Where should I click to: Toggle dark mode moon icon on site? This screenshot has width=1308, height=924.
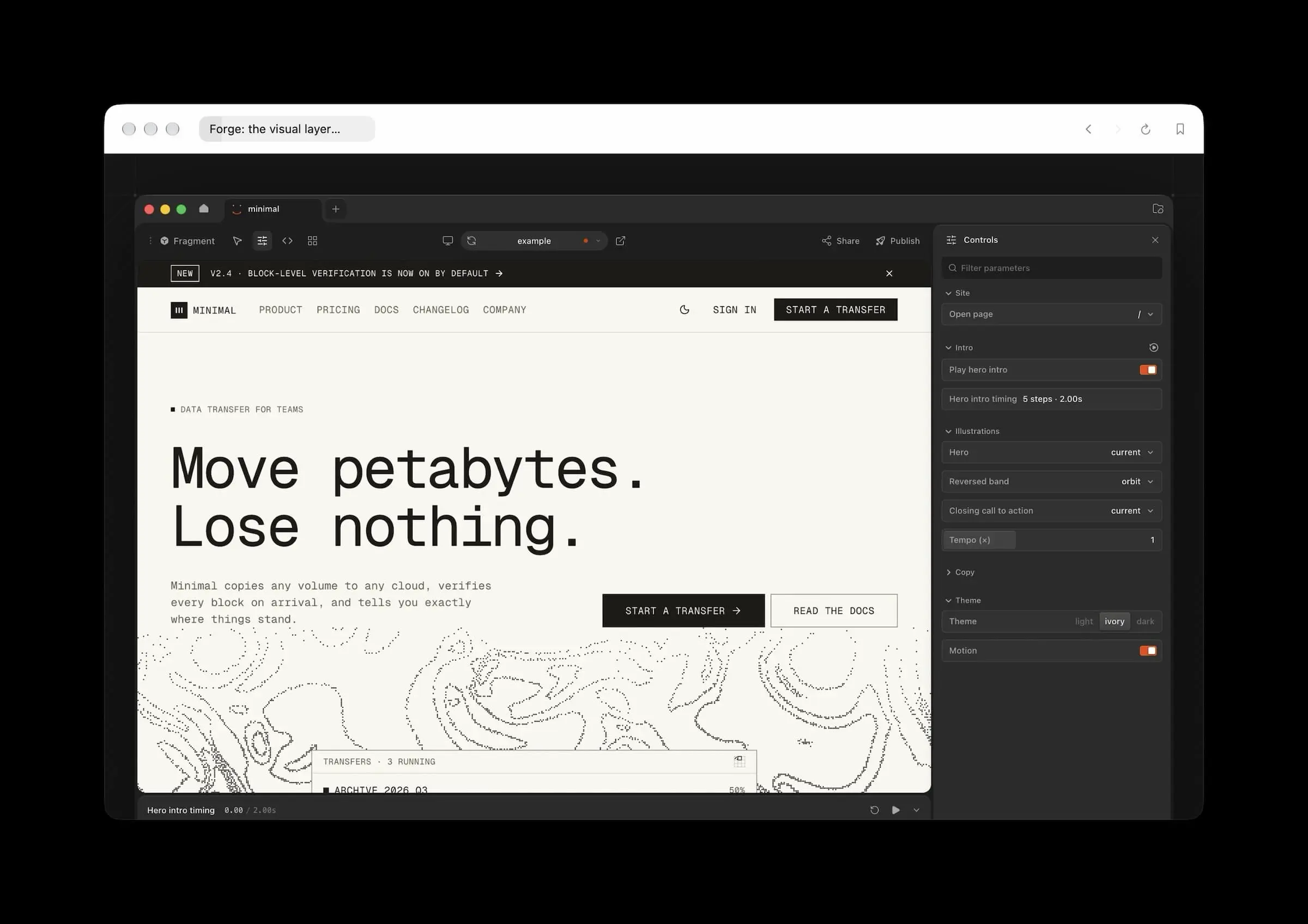pyautogui.click(x=685, y=309)
